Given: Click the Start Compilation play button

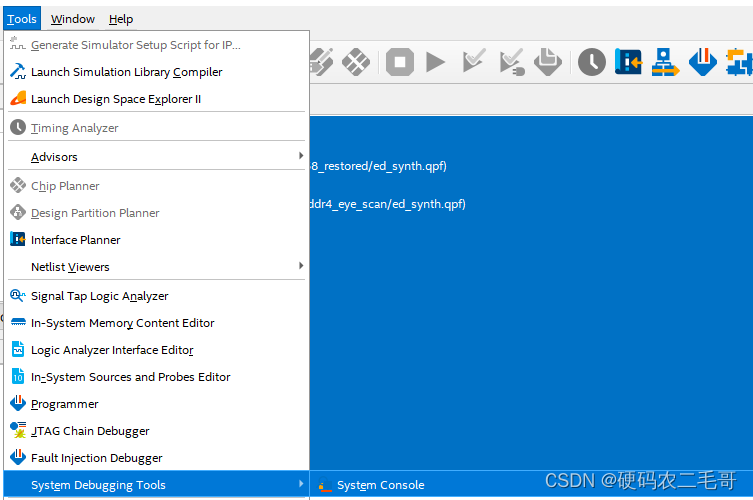Looking at the screenshot, I should 435,62.
